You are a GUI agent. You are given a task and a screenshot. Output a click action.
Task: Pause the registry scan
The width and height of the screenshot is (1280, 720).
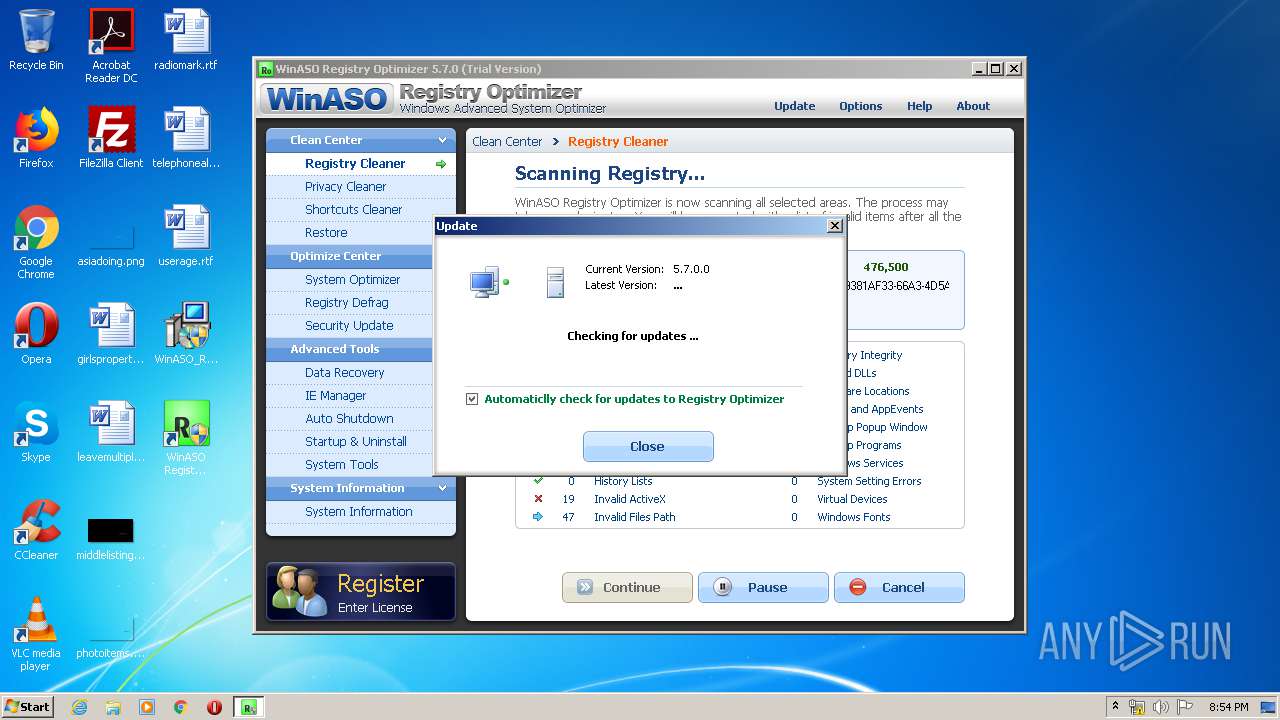pos(763,587)
